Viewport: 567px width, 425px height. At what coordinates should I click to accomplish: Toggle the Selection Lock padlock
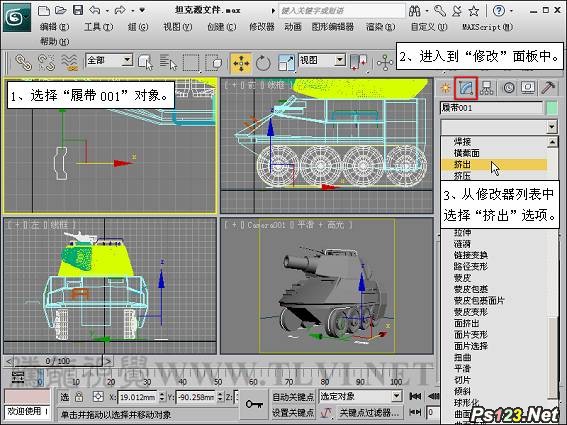(78, 397)
